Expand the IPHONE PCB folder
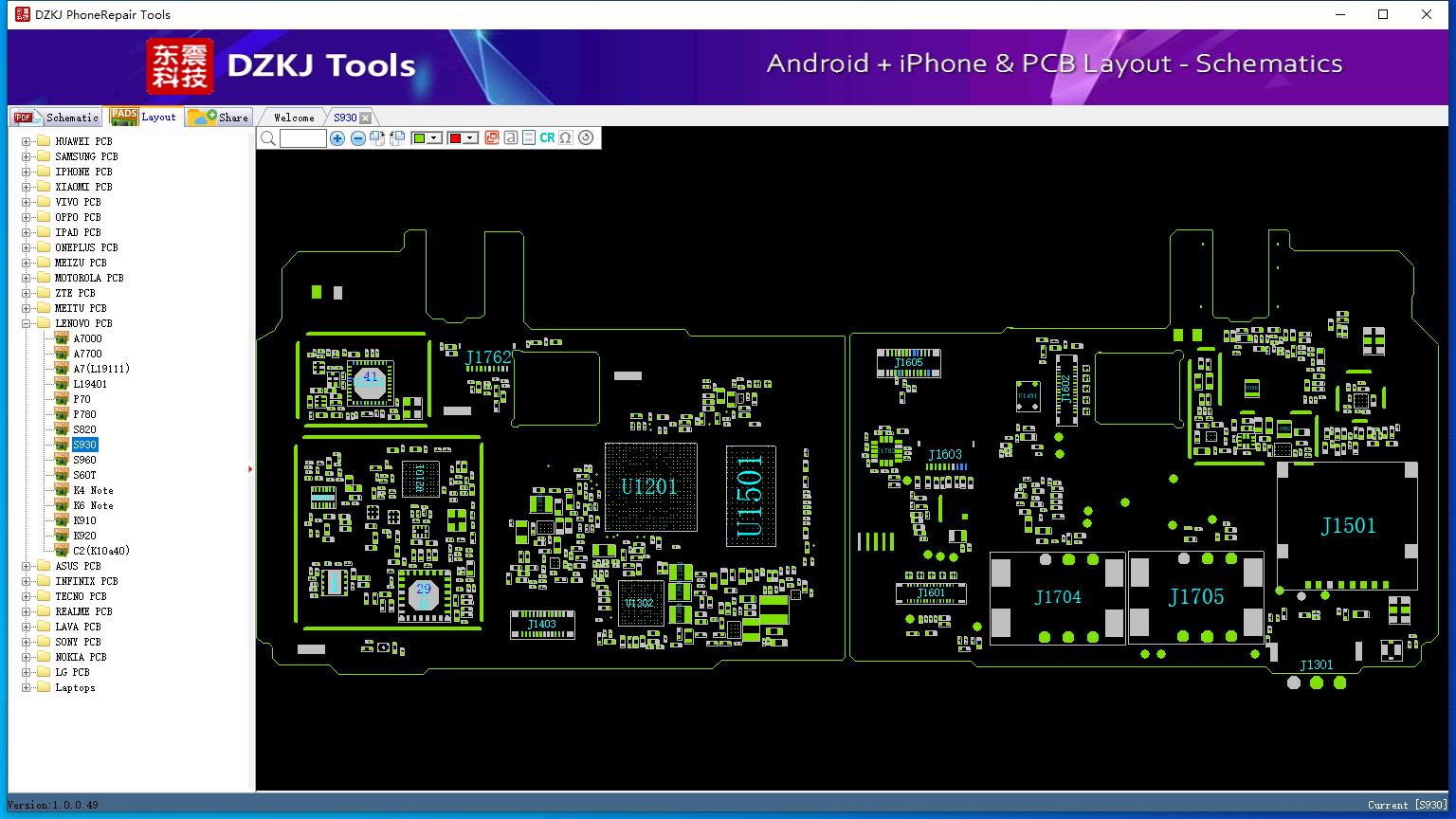1456x819 pixels. coord(27,172)
